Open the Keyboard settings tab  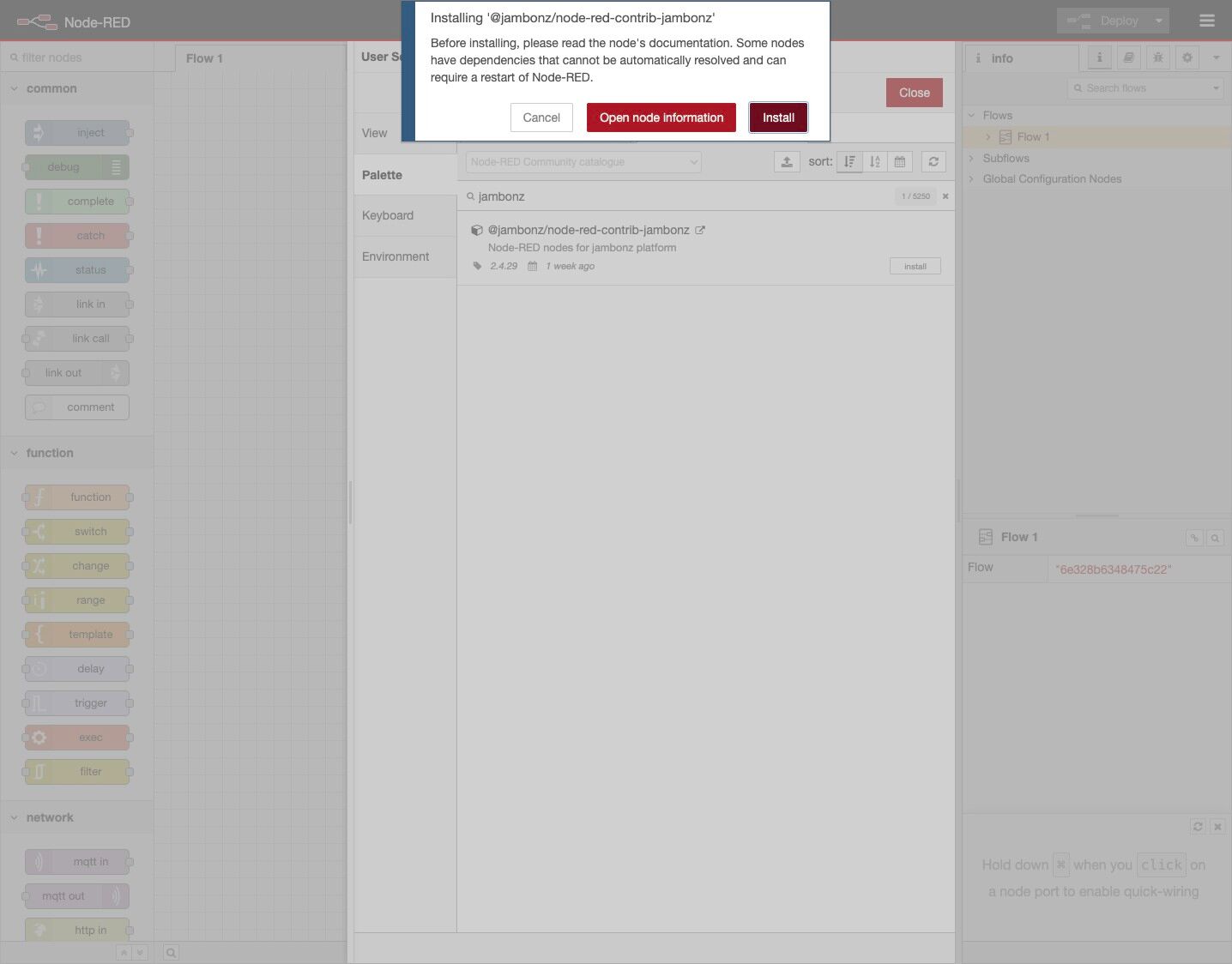[405, 215]
